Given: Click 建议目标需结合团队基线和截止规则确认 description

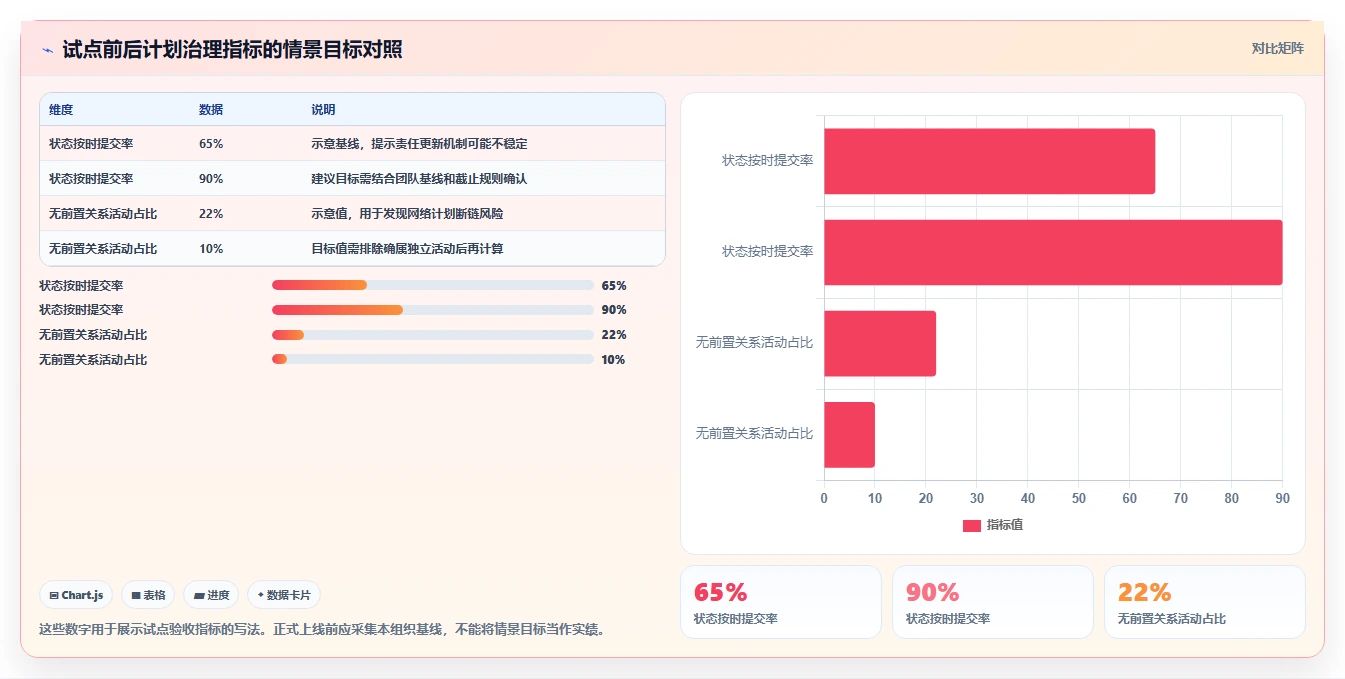Looking at the screenshot, I should 419,179.
